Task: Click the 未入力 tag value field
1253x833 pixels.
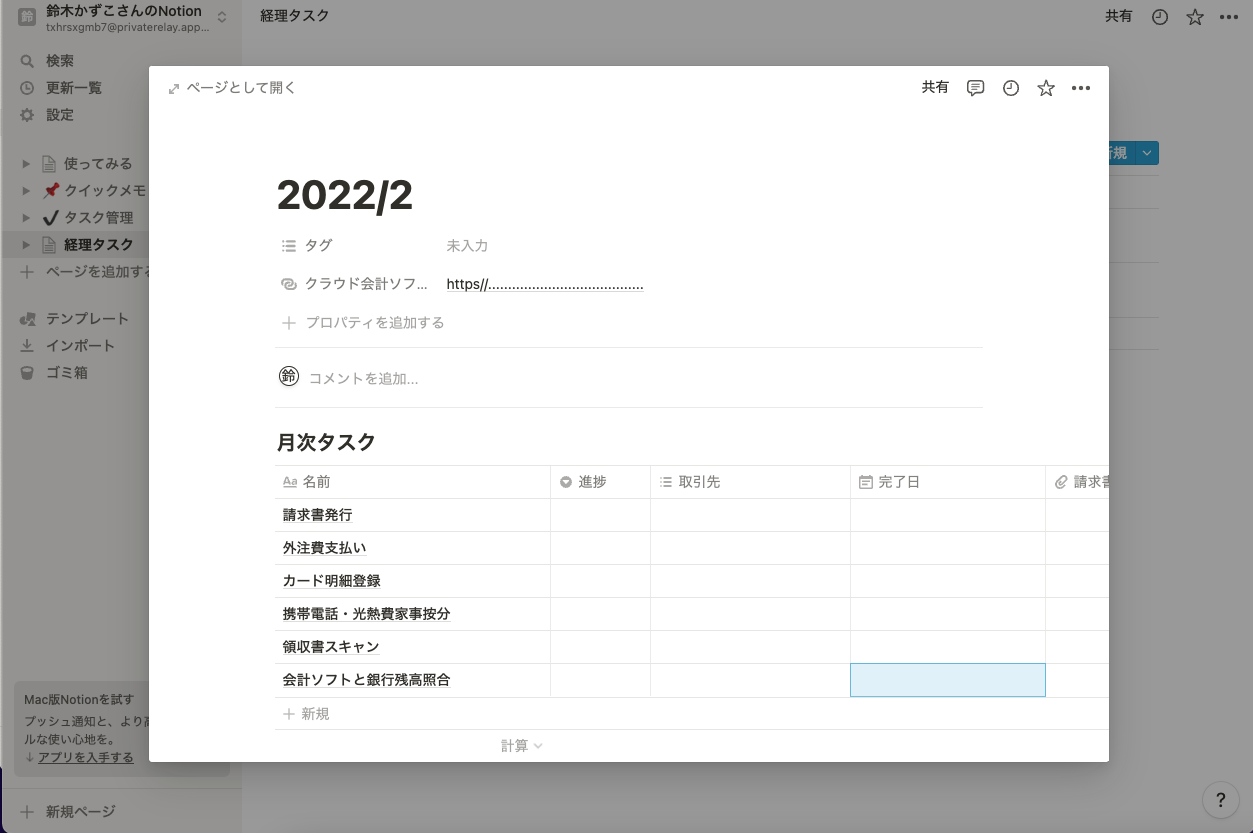Action: click(x=467, y=245)
